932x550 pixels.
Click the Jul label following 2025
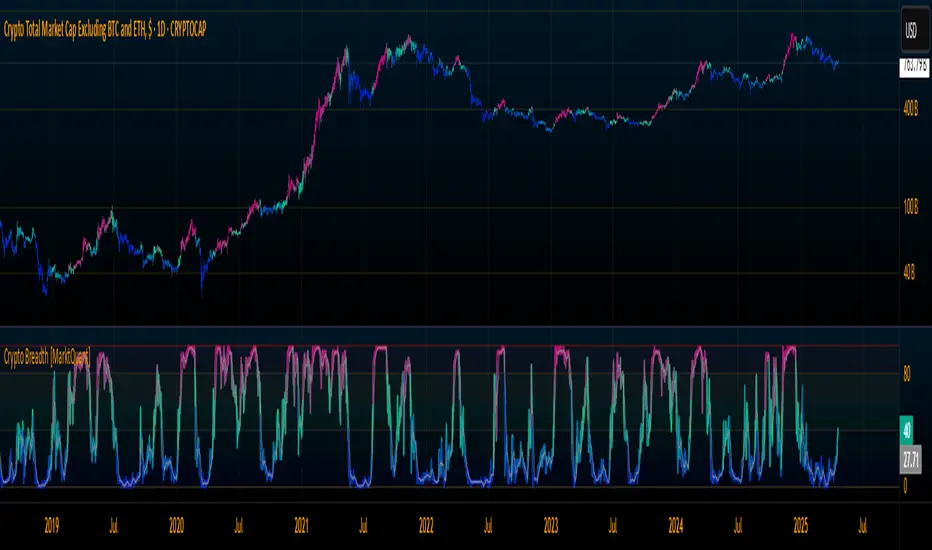point(862,526)
